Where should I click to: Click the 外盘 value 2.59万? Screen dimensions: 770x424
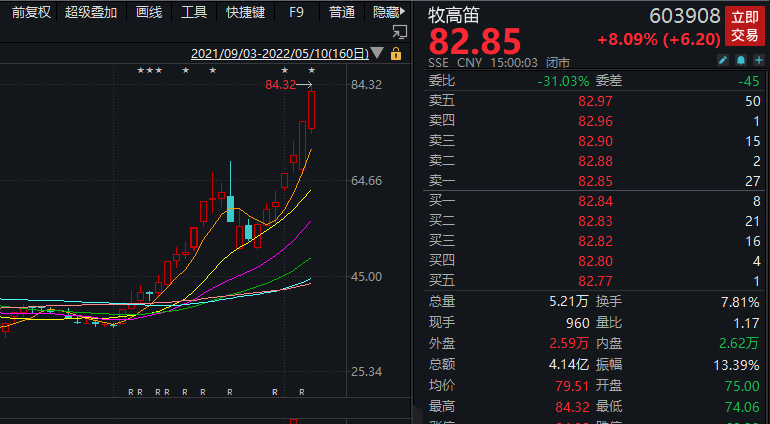click(569, 343)
